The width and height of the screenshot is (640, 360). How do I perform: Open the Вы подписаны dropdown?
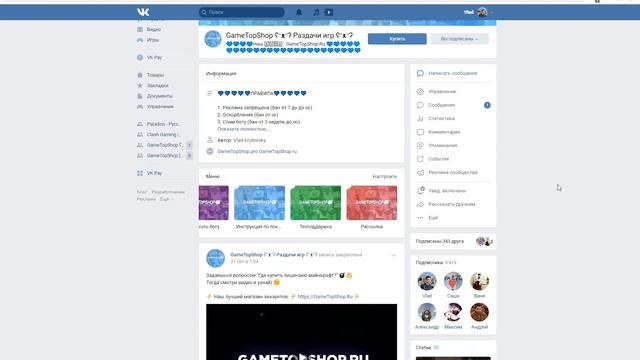459,39
